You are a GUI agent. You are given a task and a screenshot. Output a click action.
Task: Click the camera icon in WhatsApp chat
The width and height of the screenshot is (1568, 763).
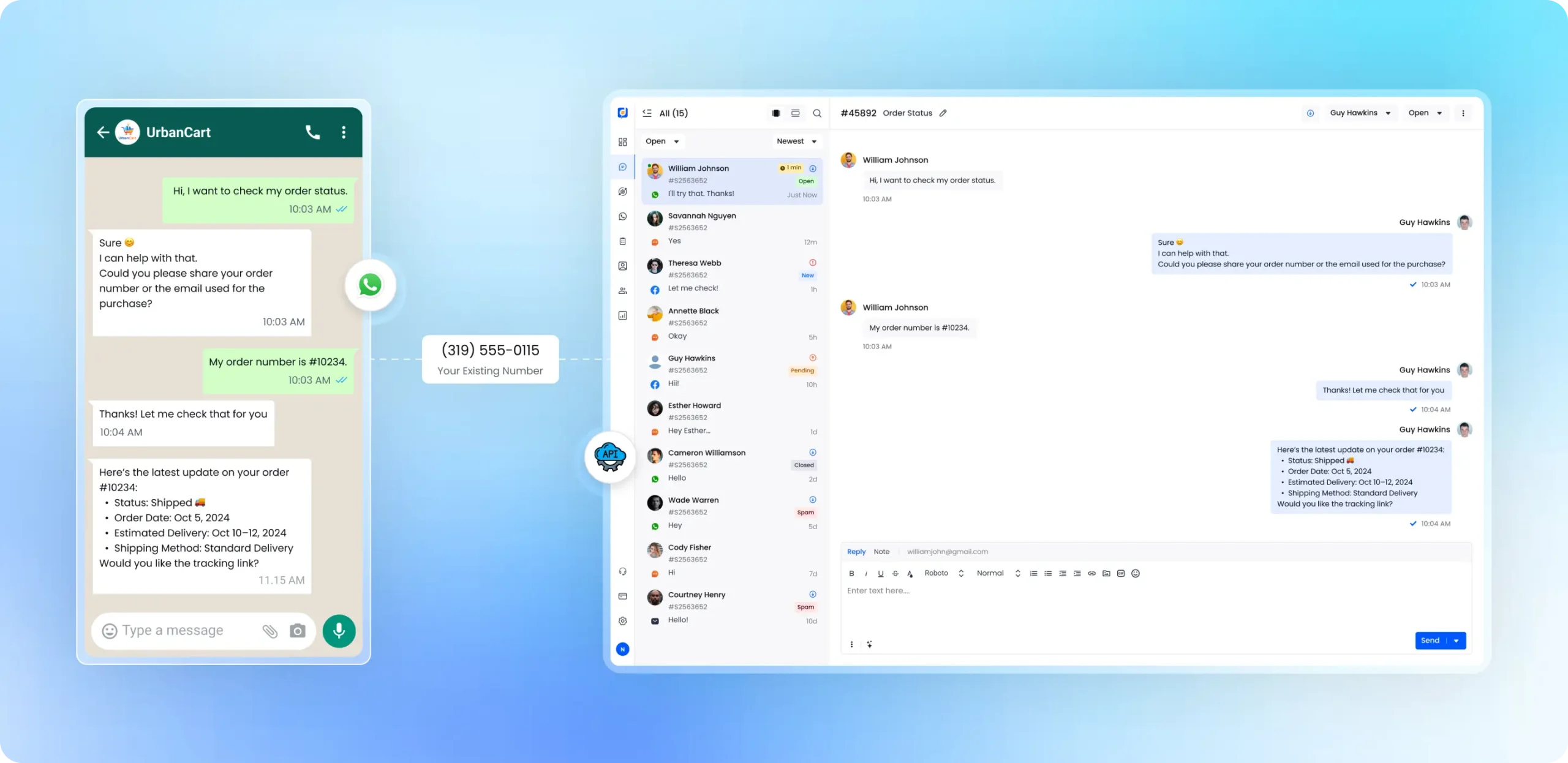point(298,631)
